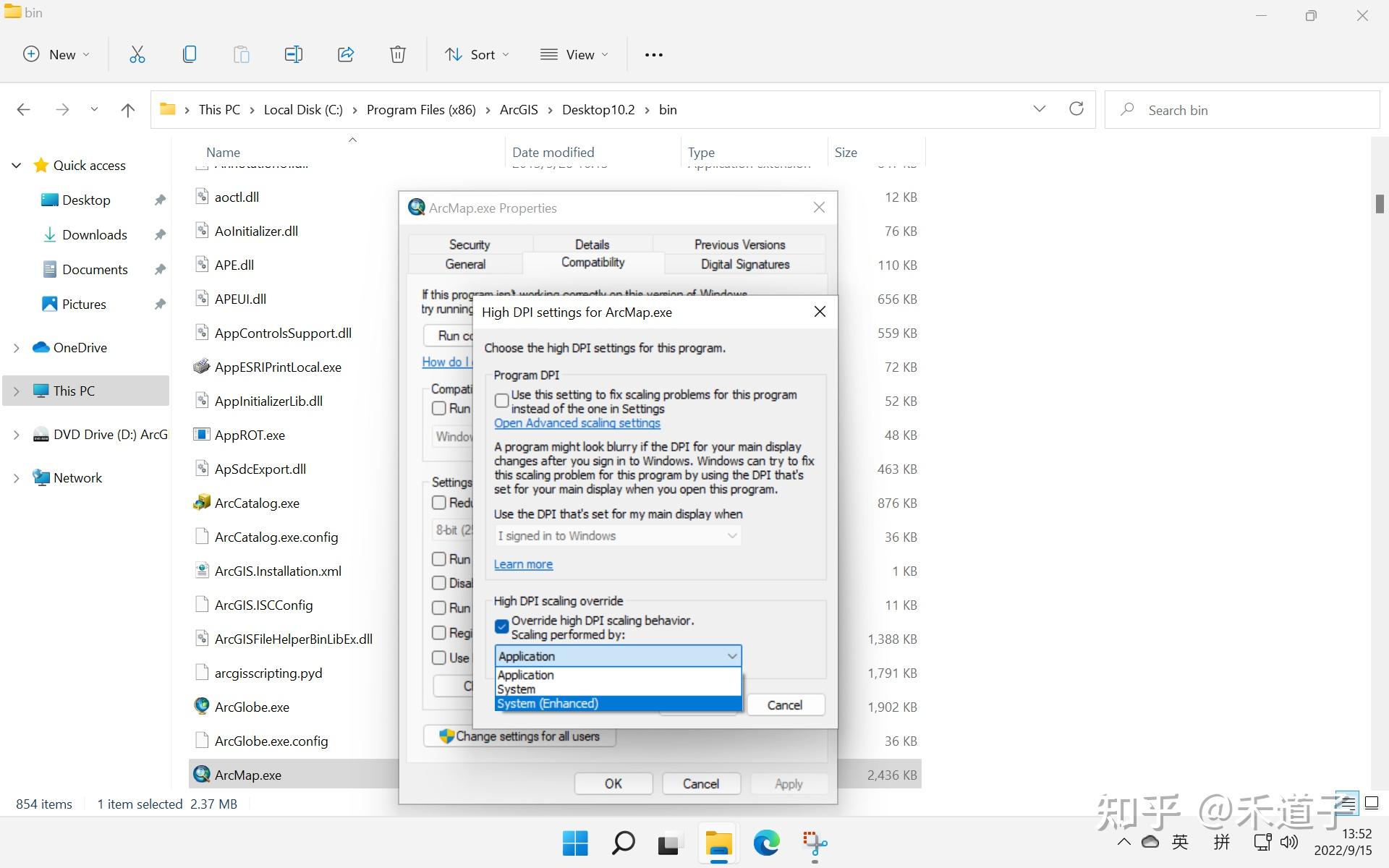Open recent locations dropdown arrow
The height and width of the screenshot is (868, 1389).
pyautogui.click(x=94, y=109)
